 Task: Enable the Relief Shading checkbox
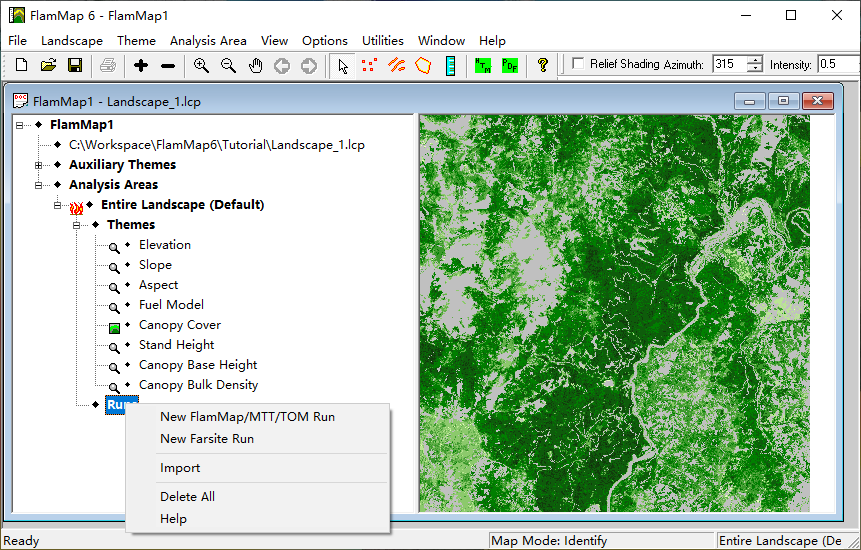[x=578, y=64]
